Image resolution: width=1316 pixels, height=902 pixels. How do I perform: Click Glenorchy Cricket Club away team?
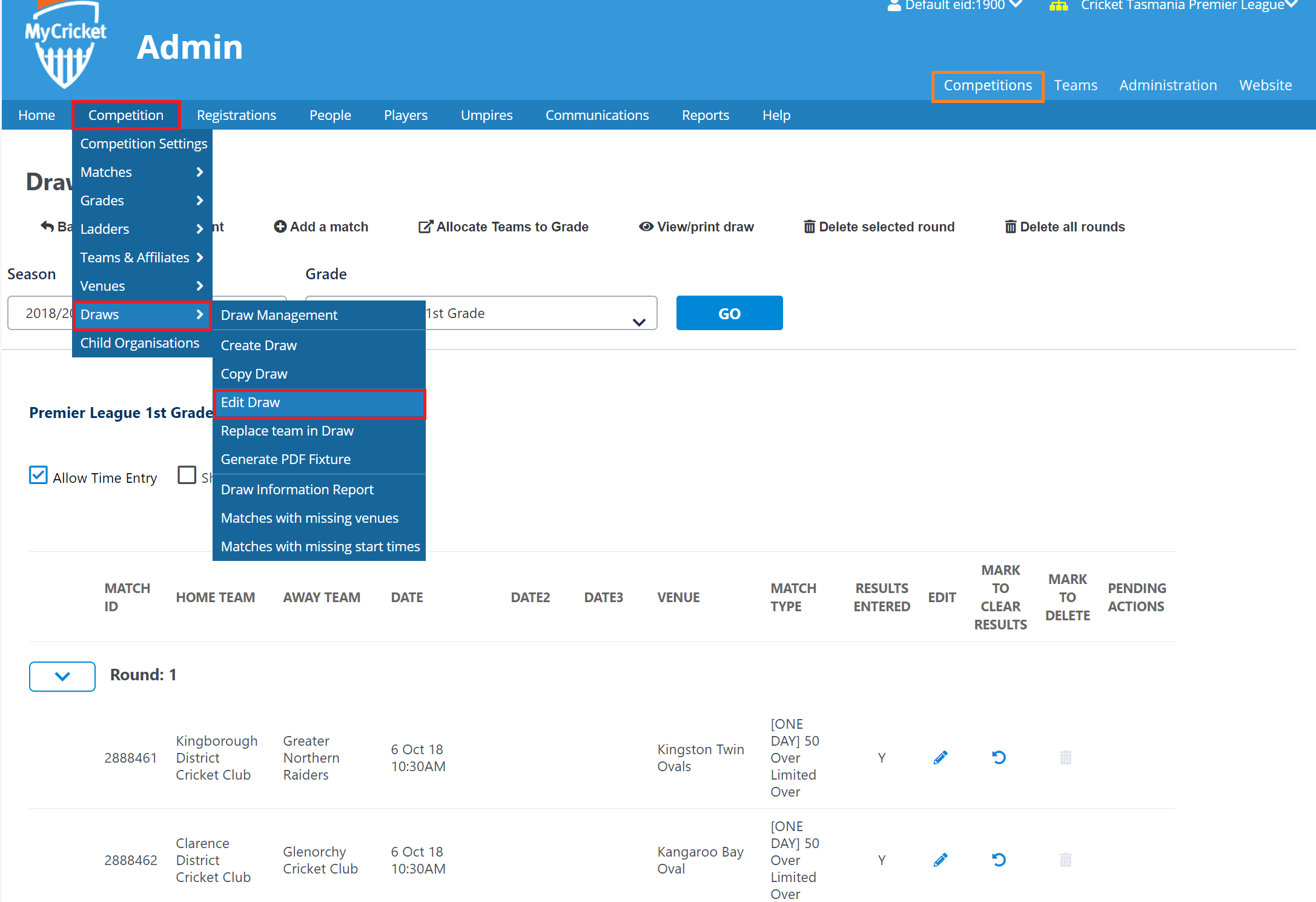[320, 860]
